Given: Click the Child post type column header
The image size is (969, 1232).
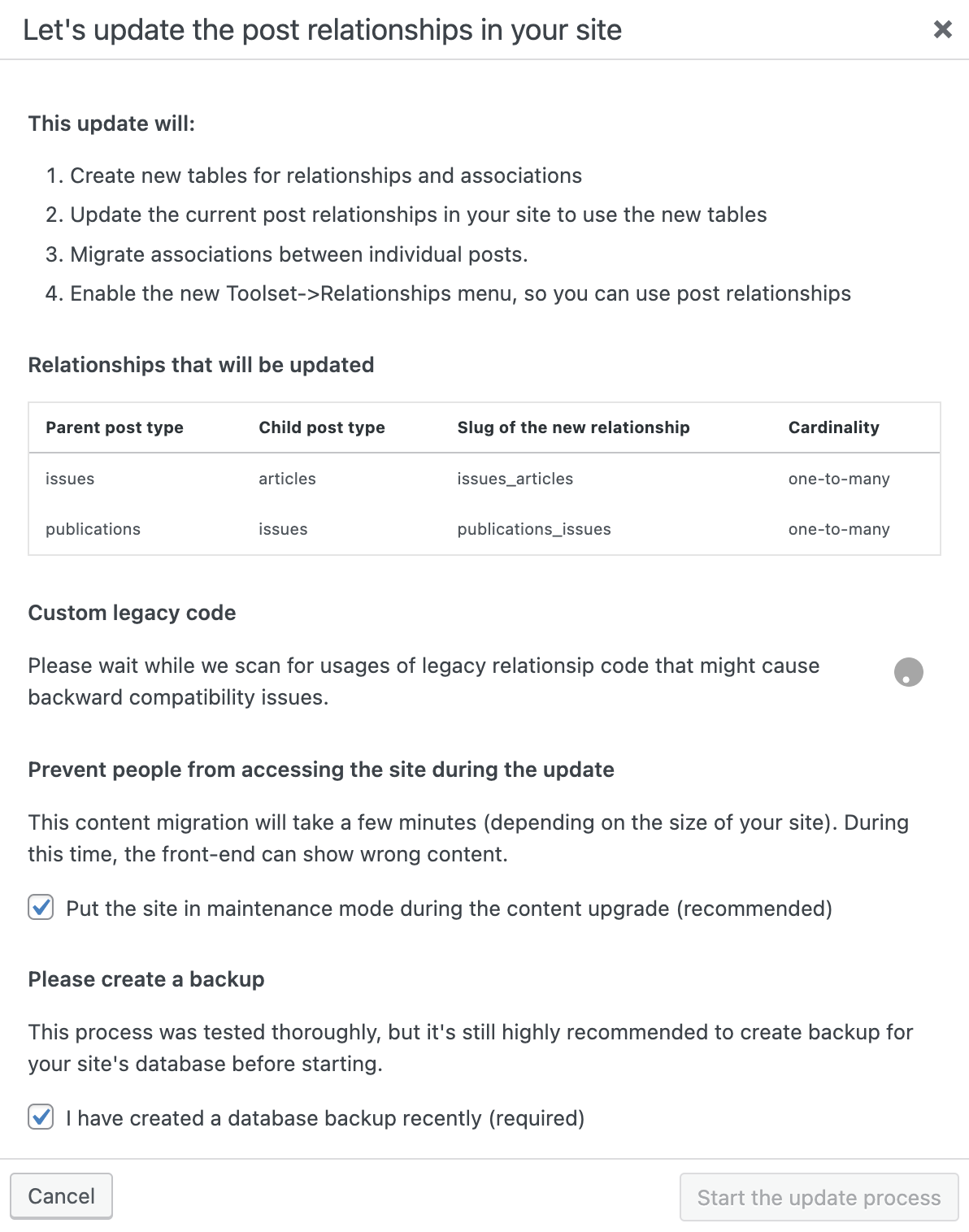Looking at the screenshot, I should 322,427.
